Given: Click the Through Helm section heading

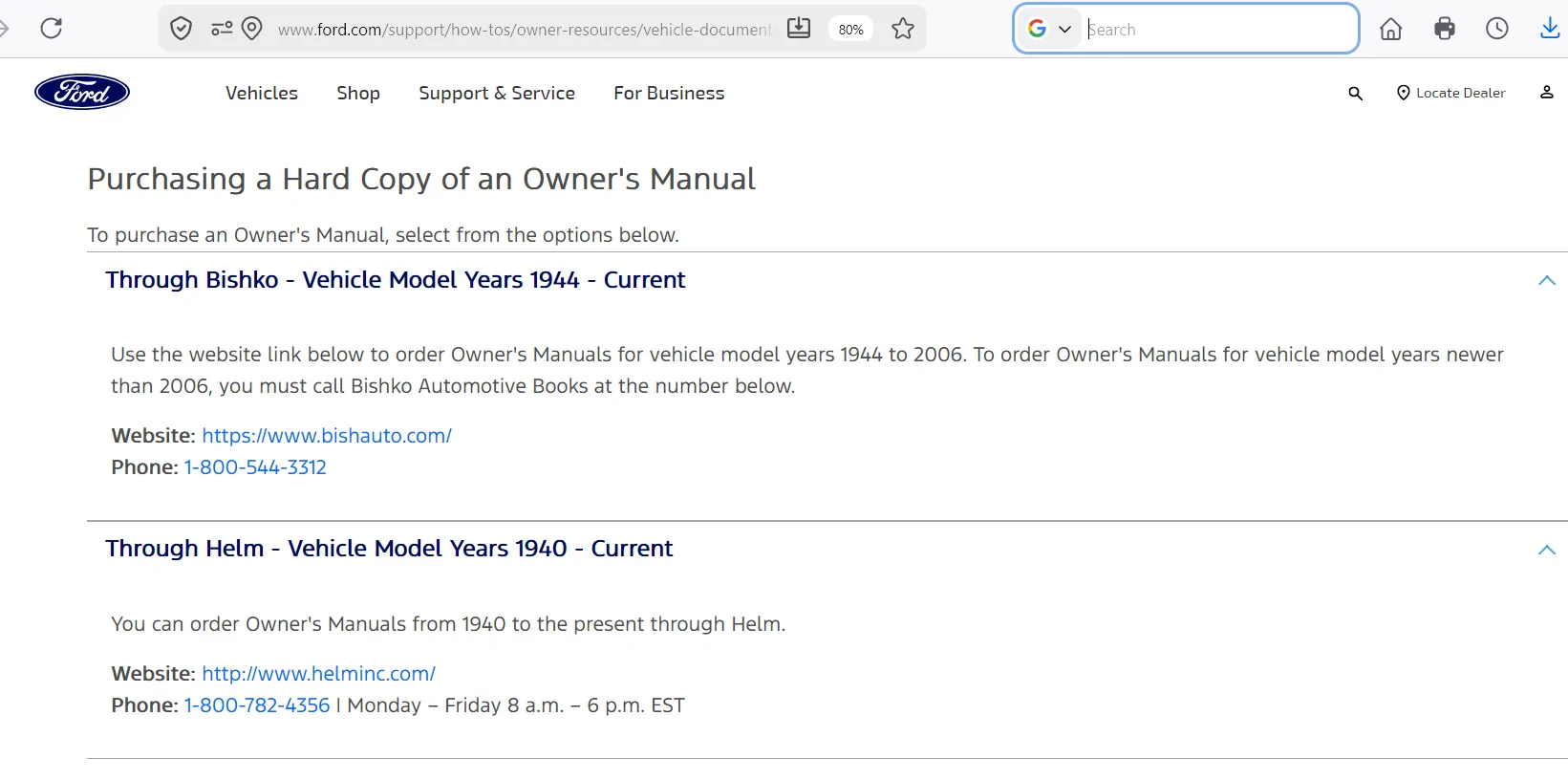Looking at the screenshot, I should 389,549.
